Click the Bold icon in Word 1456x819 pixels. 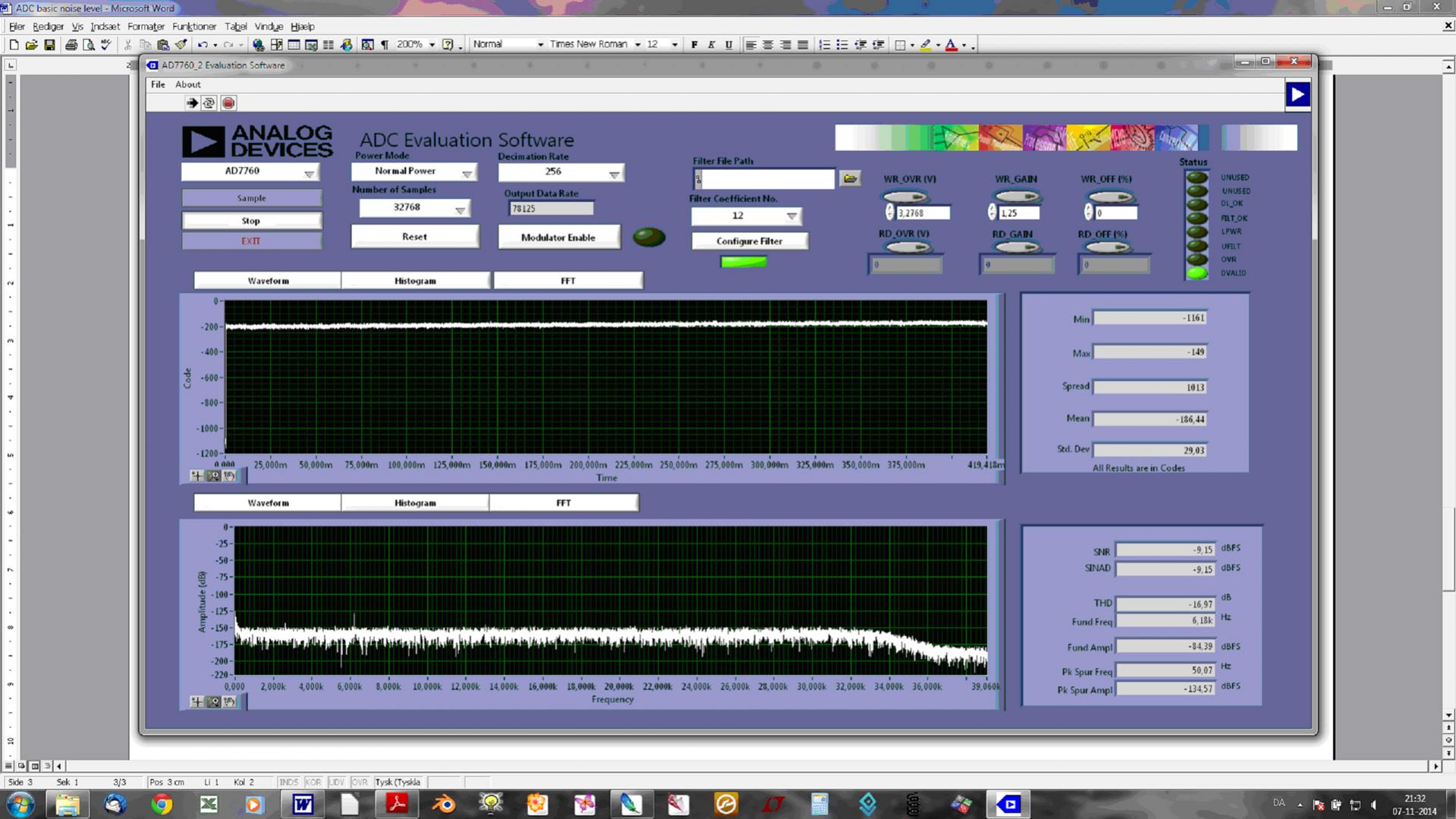[x=693, y=45]
